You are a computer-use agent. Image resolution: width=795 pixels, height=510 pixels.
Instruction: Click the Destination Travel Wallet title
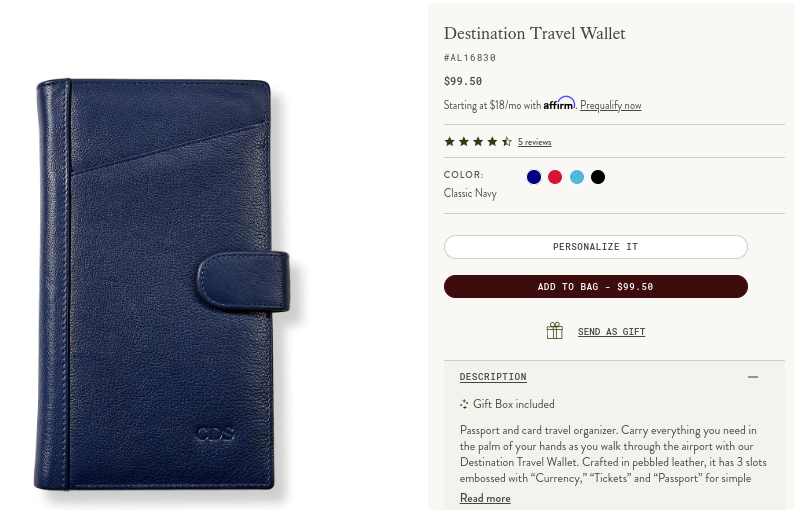pos(534,33)
